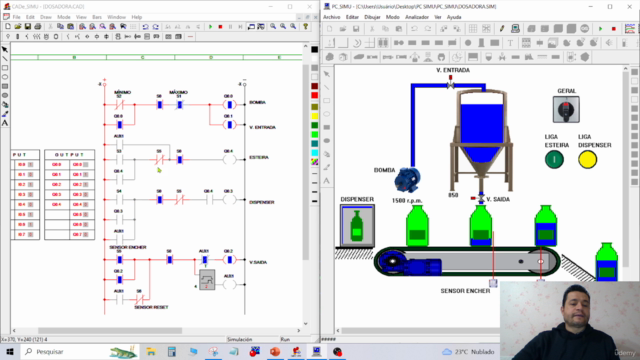Screen dimensions: 640x360
Task: Click the SENSOR ENCHER sensor box below conveyor
Action: pyautogui.click(x=493, y=282)
